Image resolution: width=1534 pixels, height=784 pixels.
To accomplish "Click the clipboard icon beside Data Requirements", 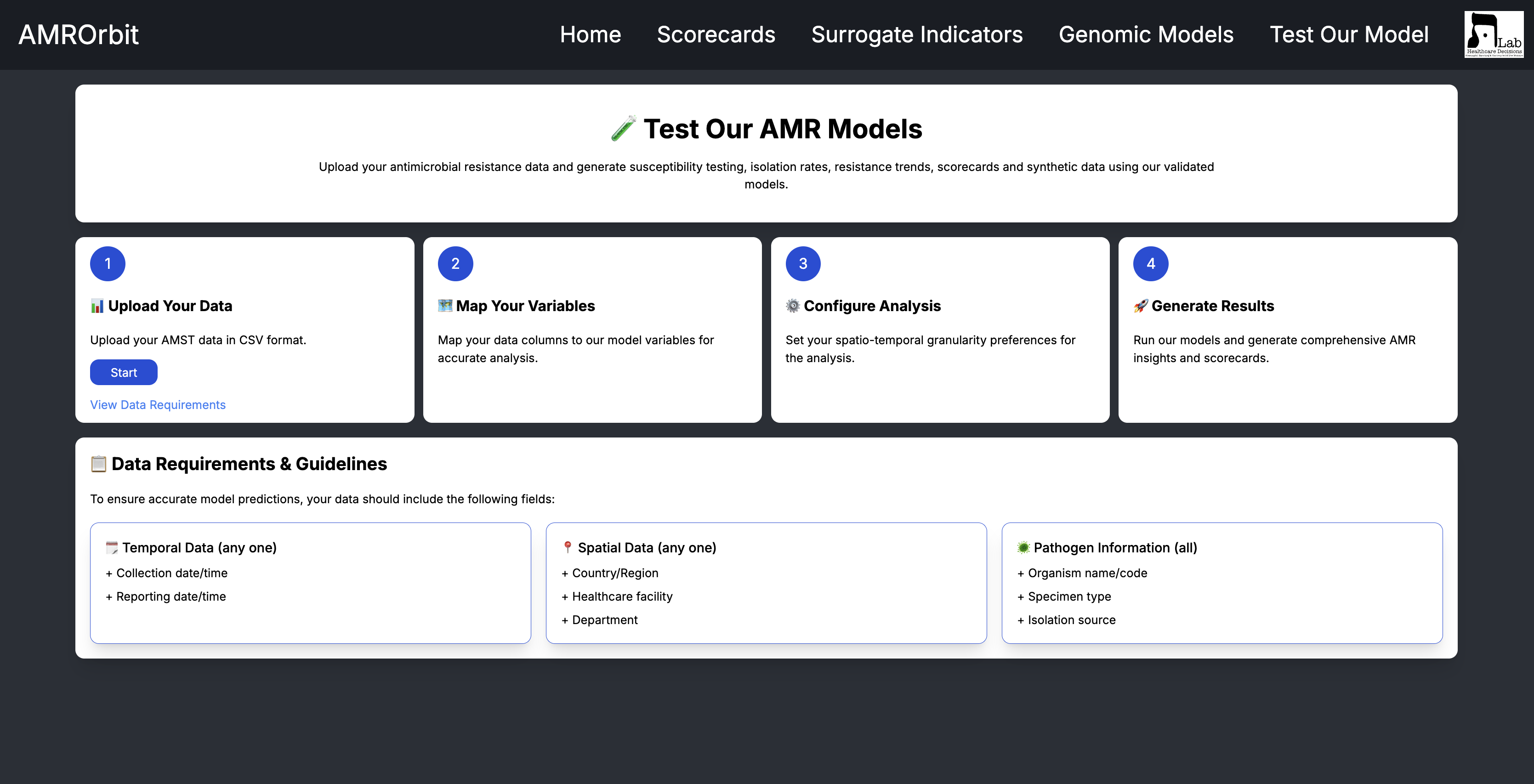I will pos(98,464).
